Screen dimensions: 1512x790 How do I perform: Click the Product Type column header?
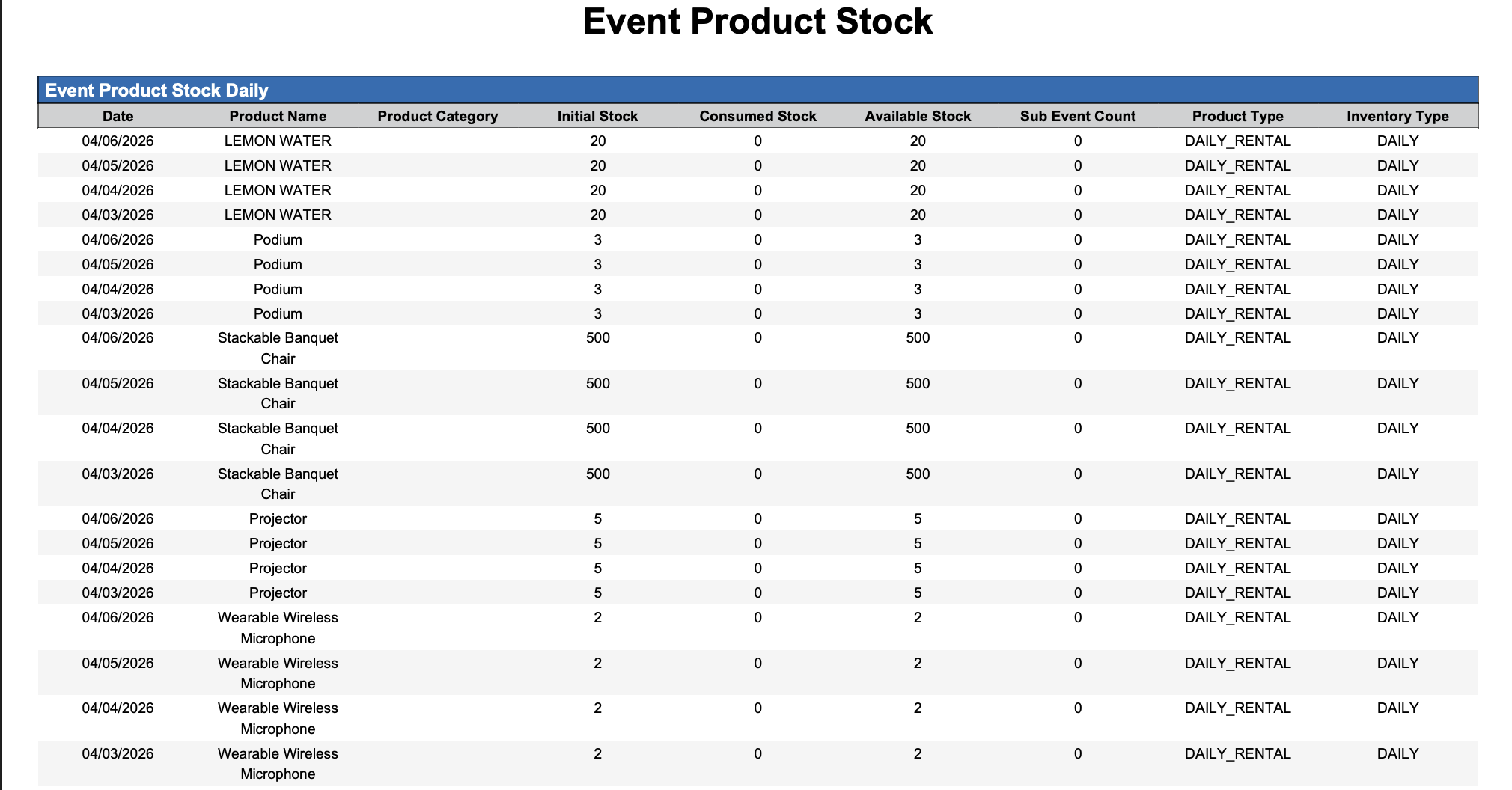click(1237, 116)
